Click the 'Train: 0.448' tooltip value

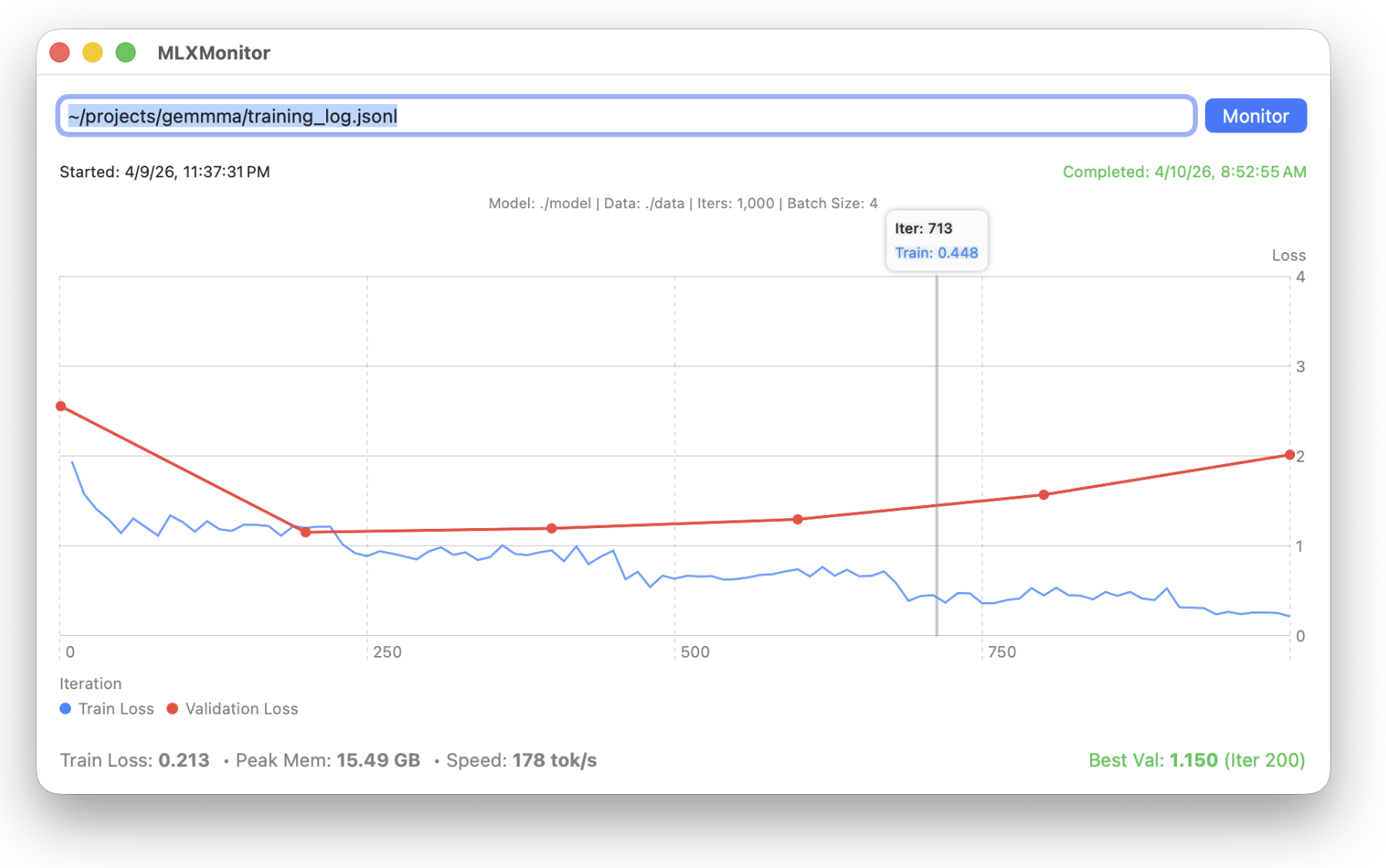937,253
